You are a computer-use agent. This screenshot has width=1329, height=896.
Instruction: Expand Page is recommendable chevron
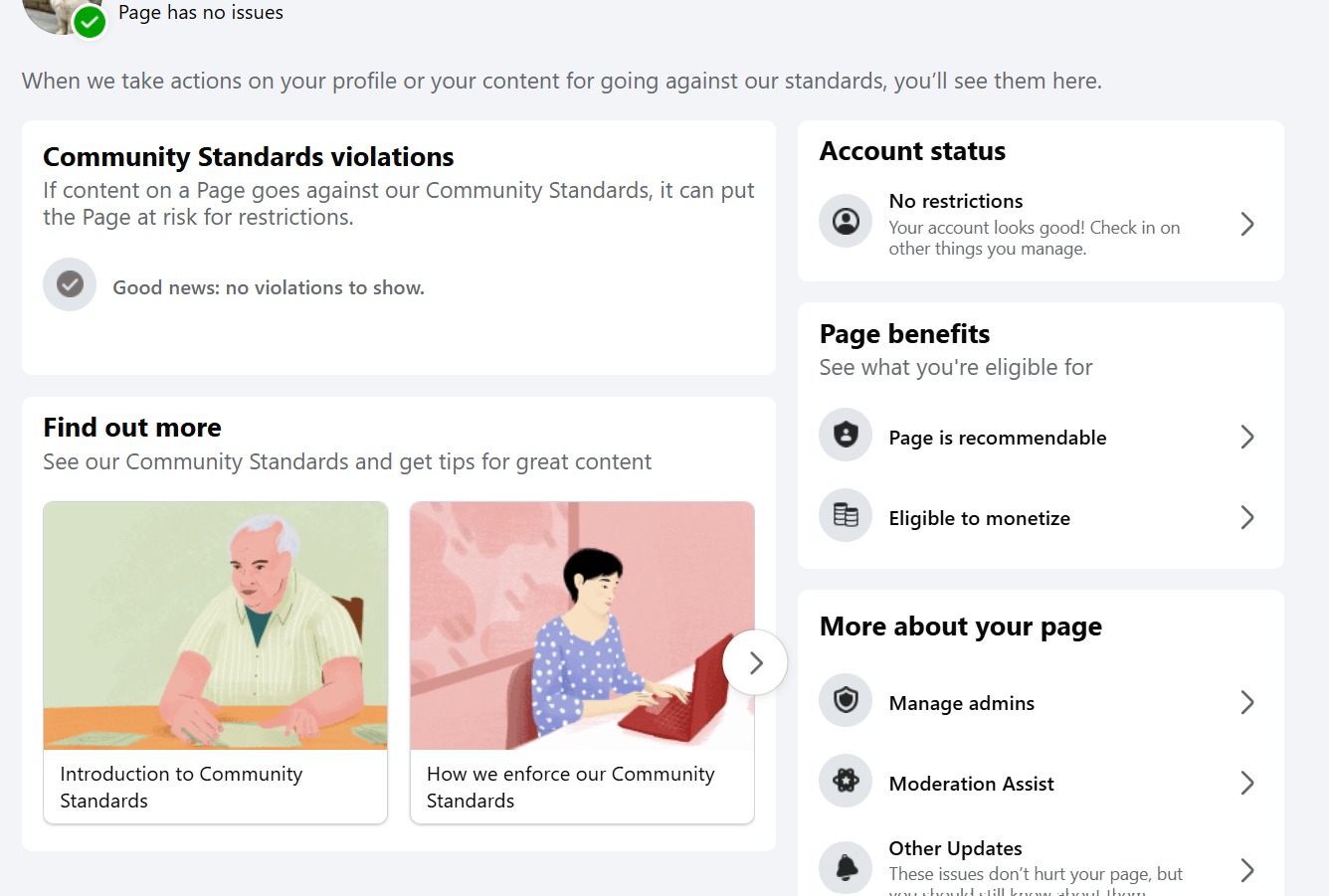coord(1247,437)
